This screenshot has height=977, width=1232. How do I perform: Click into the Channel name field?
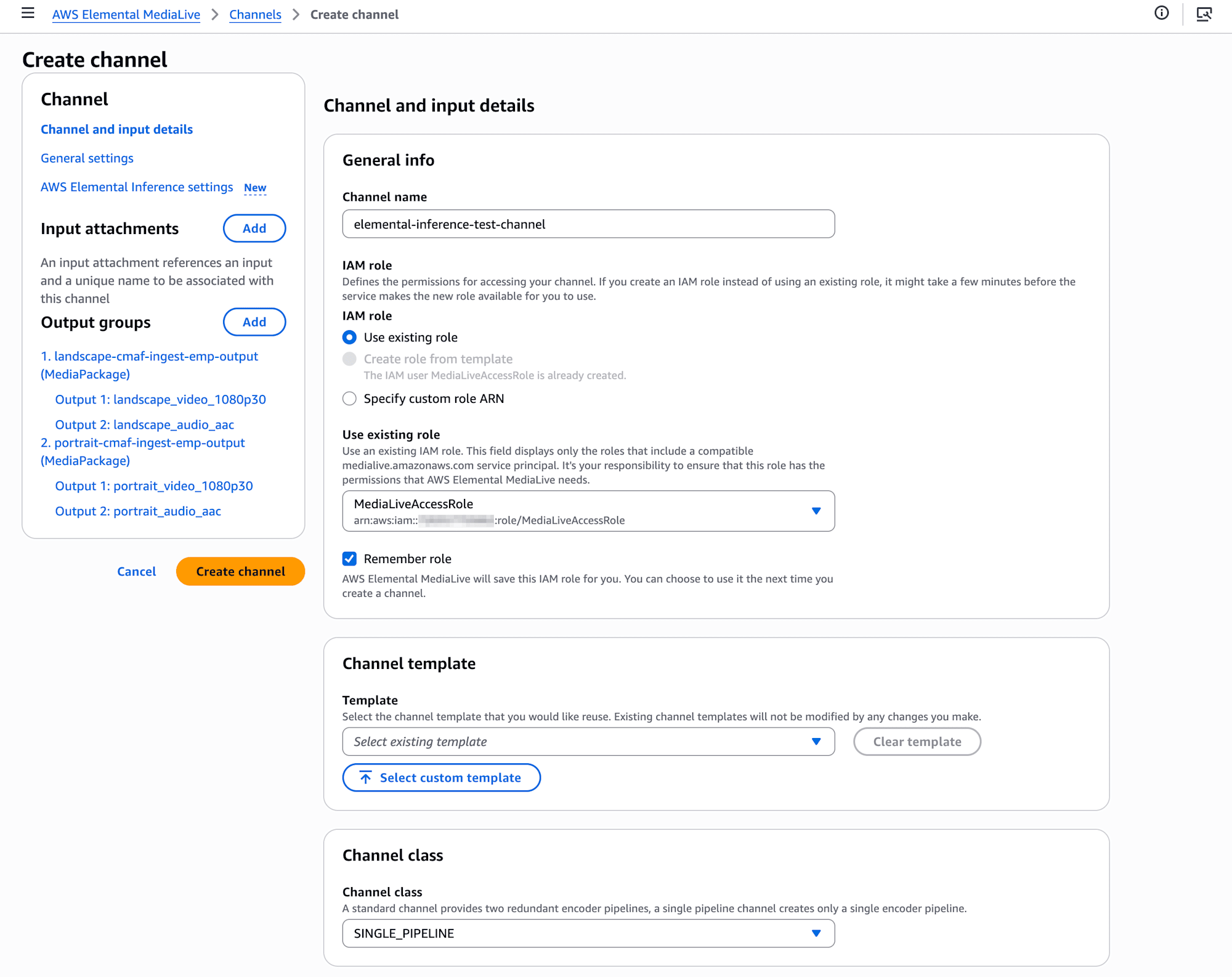(588, 224)
